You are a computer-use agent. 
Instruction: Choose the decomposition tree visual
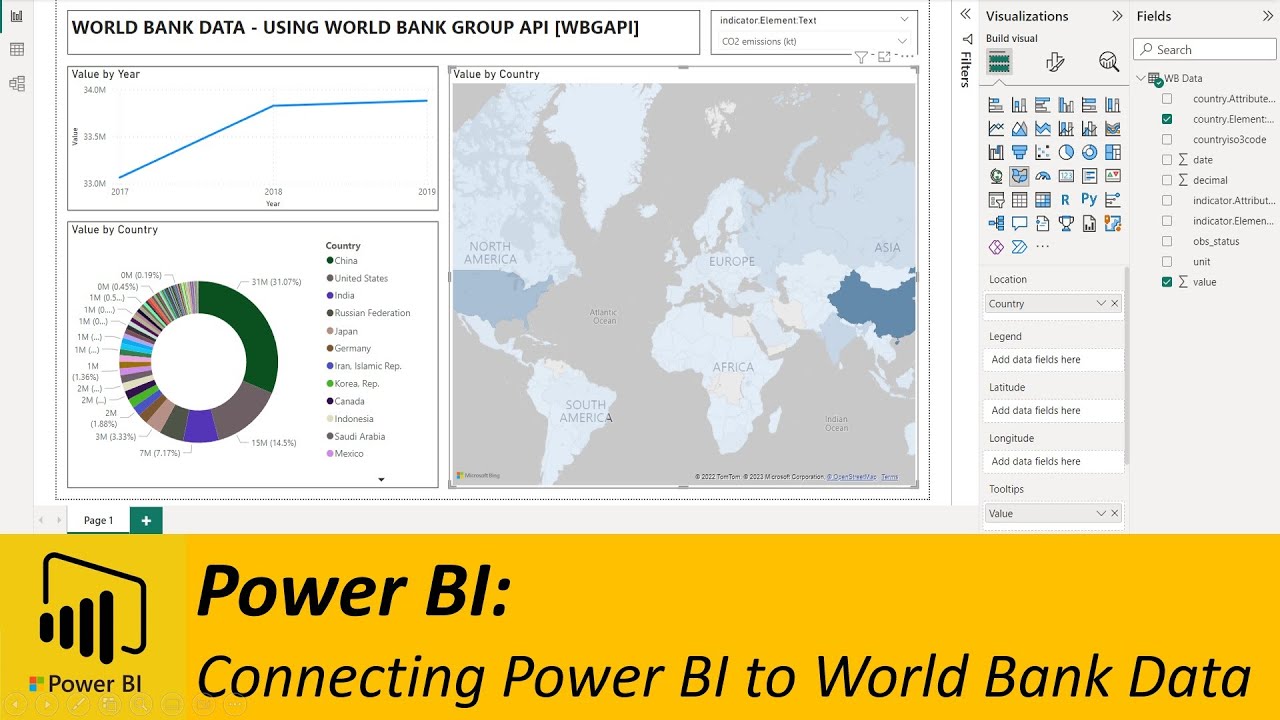point(996,224)
